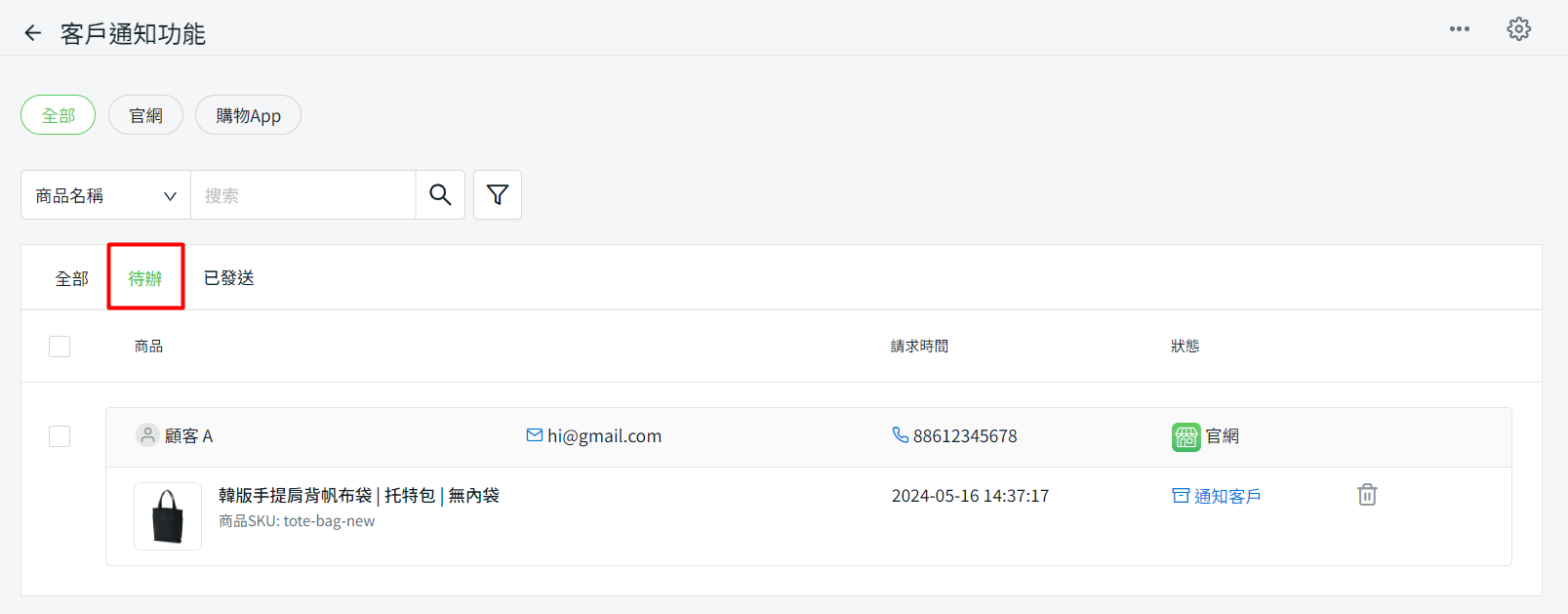Click the magnifying glass search icon
This screenshot has width=1568, height=614.
pyautogui.click(x=440, y=195)
